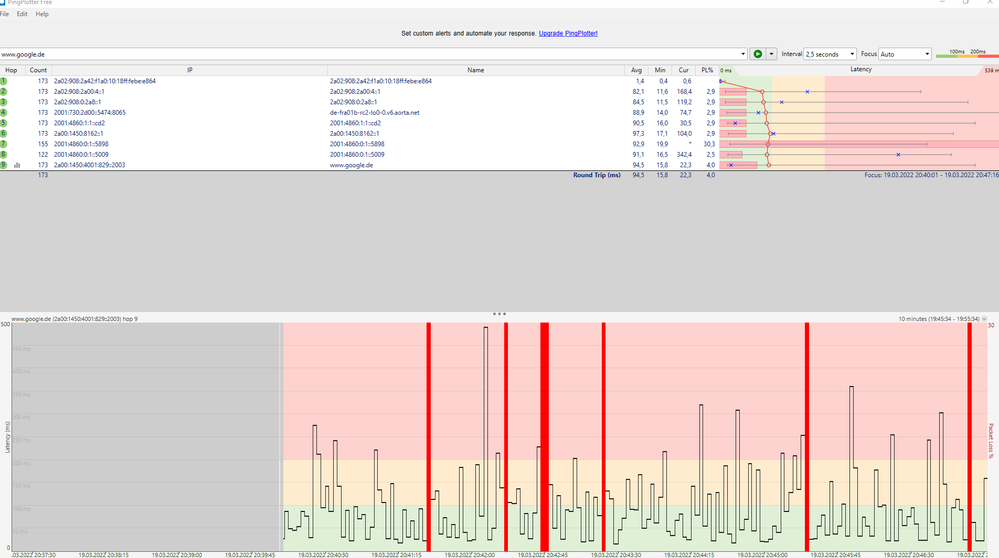Click the target address field containing www.google.de
The height and width of the screenshot is (558, 999).
pos(370,54)
